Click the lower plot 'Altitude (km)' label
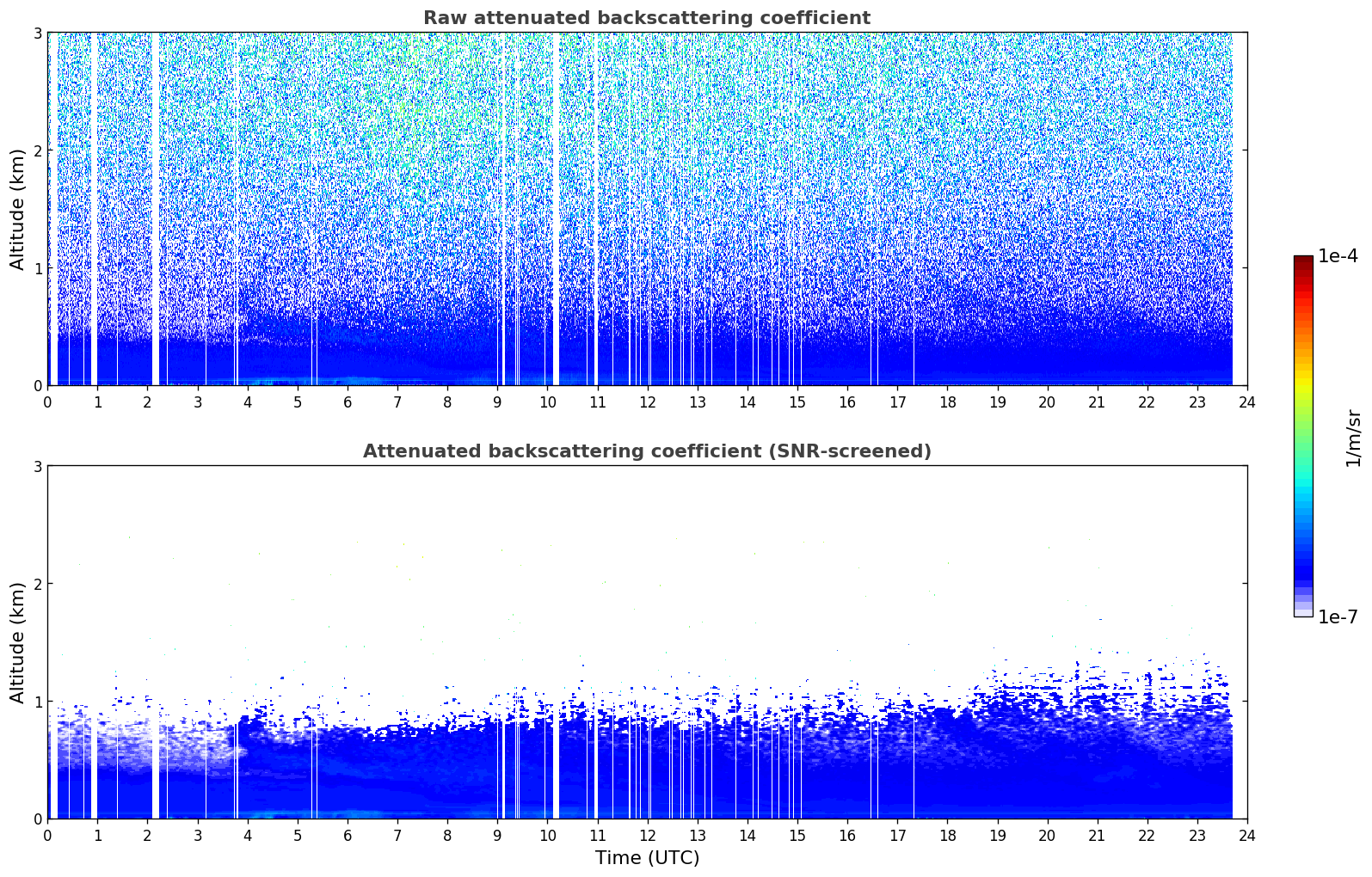 [x=17, y=642]
